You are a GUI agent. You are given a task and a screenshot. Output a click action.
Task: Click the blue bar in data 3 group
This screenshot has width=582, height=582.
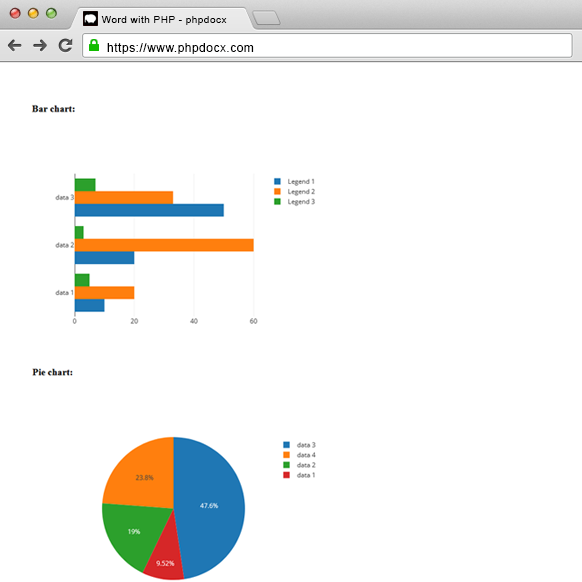pos(149,210)
